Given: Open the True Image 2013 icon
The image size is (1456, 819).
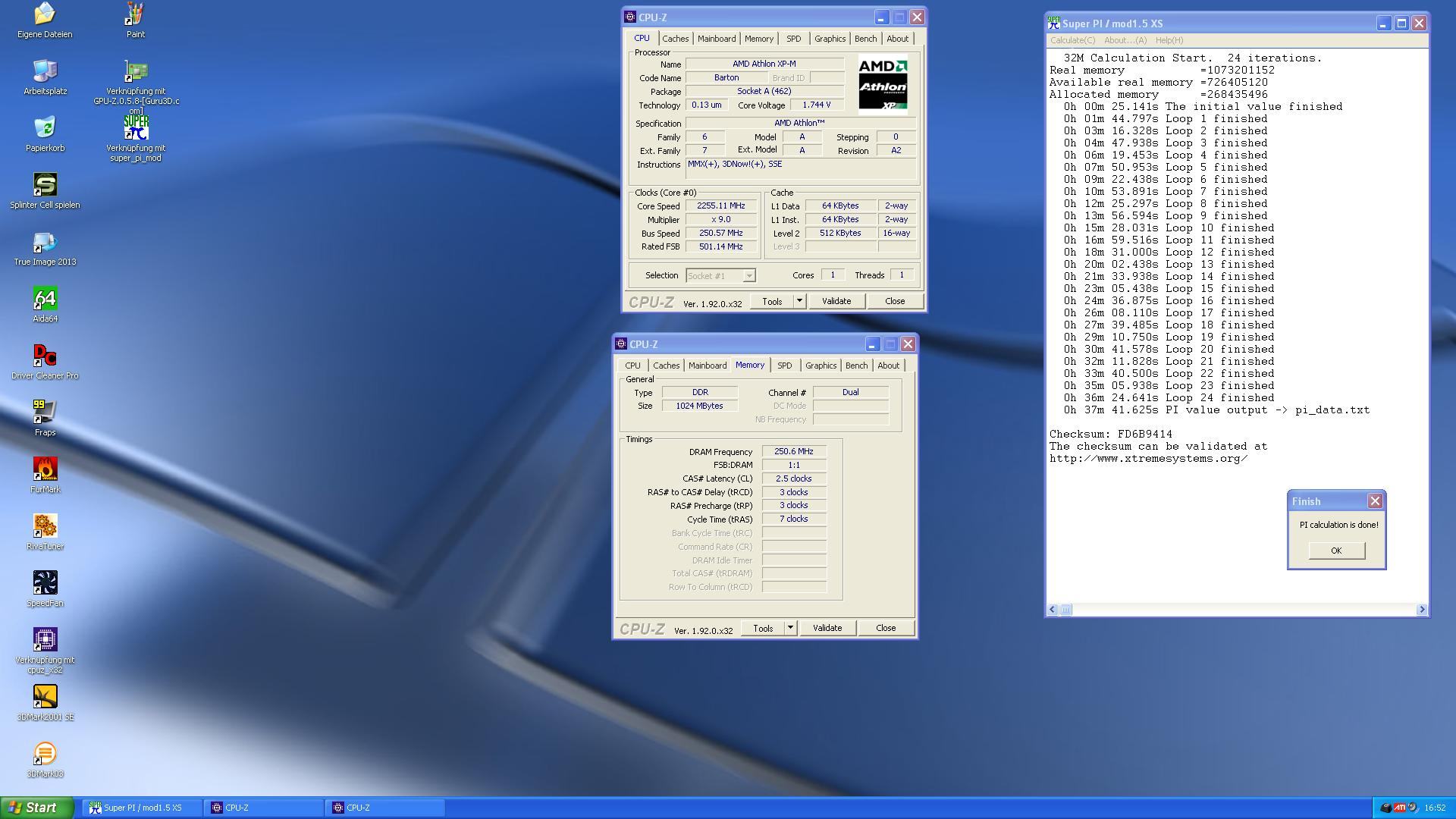Looking at the screenshot, I should [x=45, y=241].
